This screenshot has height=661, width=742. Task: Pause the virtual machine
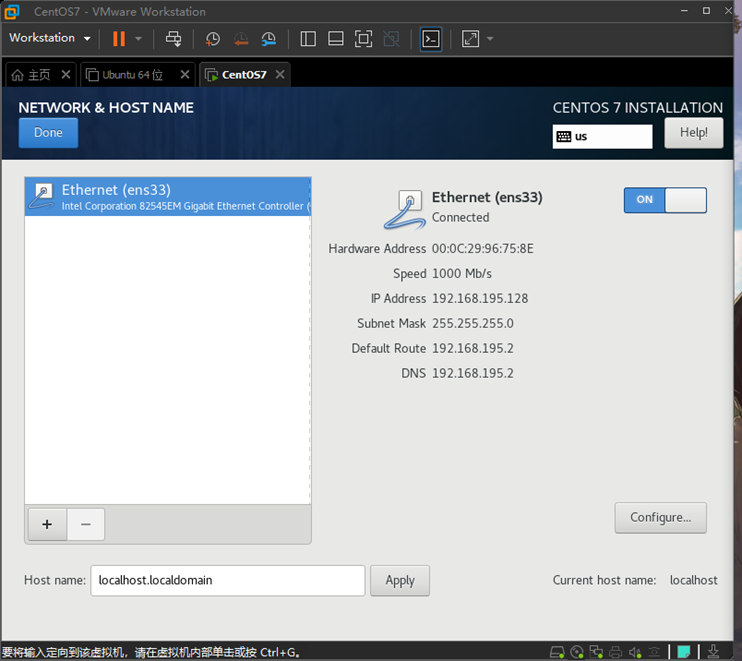click(x=119, y=39)
